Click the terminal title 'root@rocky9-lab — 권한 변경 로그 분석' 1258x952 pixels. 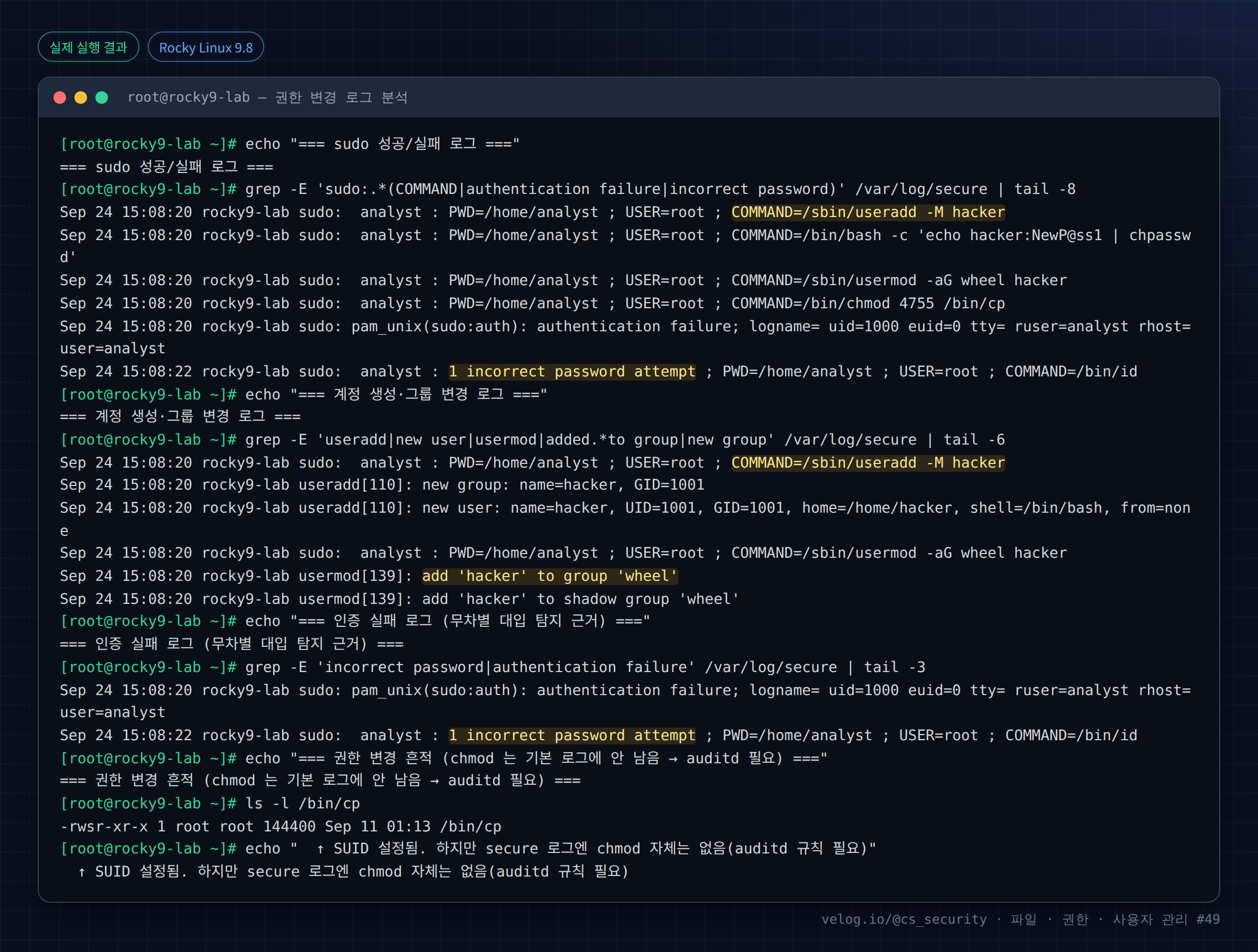tap(268, 98)
